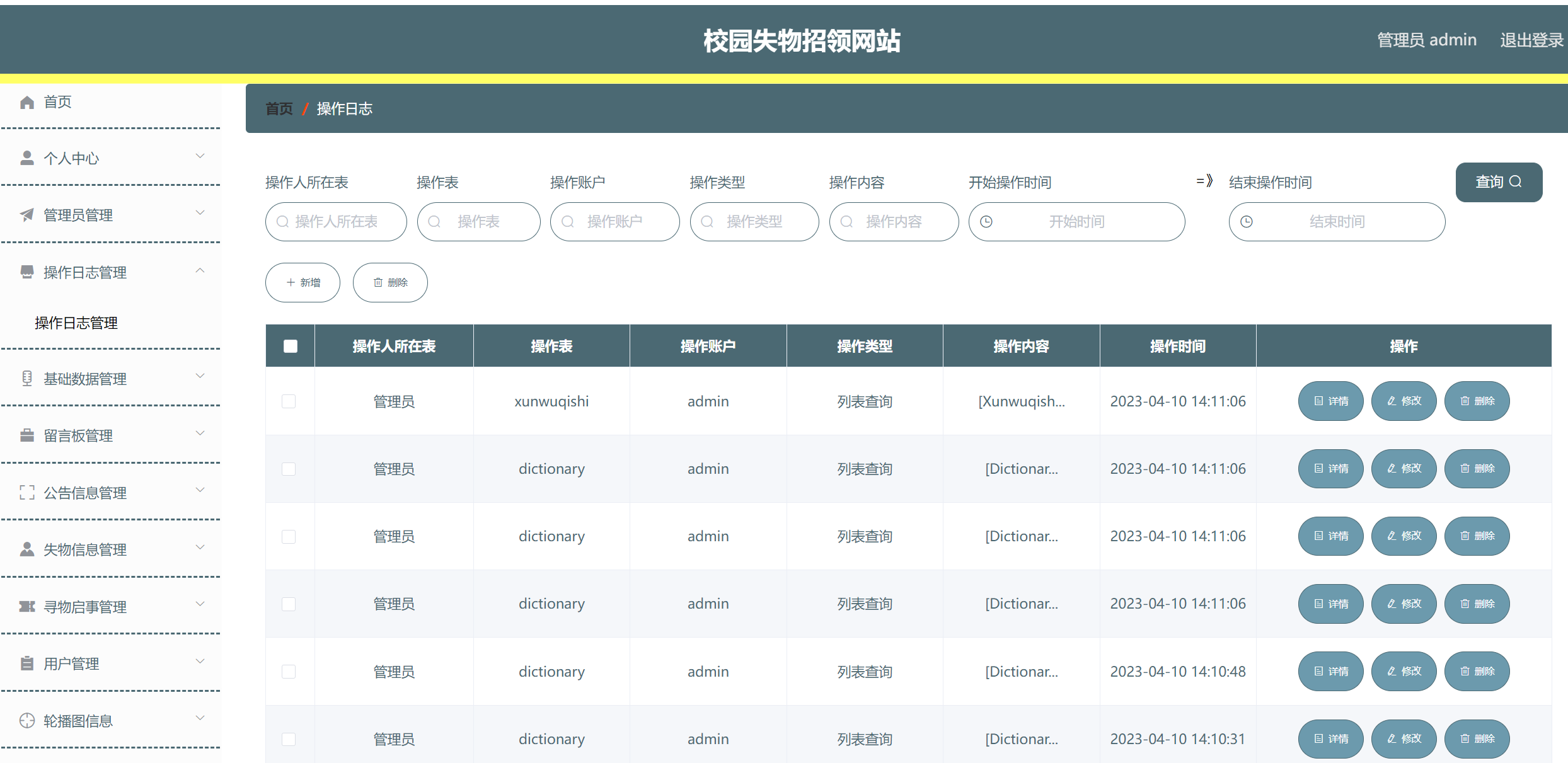Click the 查询 search button
This screenshot has width=1568, height=763.
tap(1499, 182)
